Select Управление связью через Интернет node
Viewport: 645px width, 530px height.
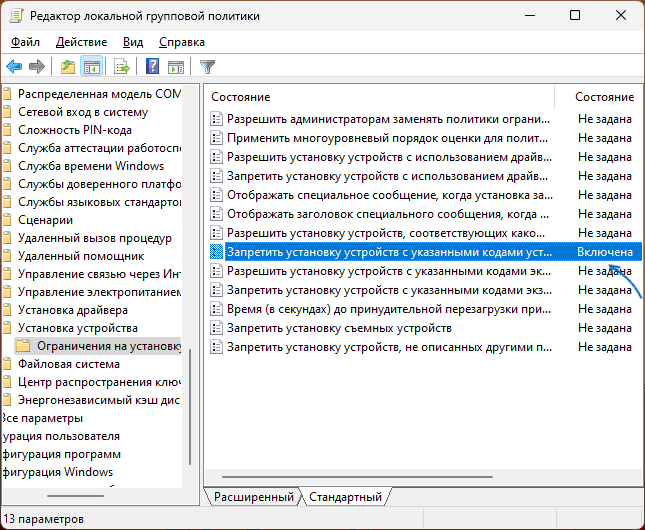tap(99, 274)
